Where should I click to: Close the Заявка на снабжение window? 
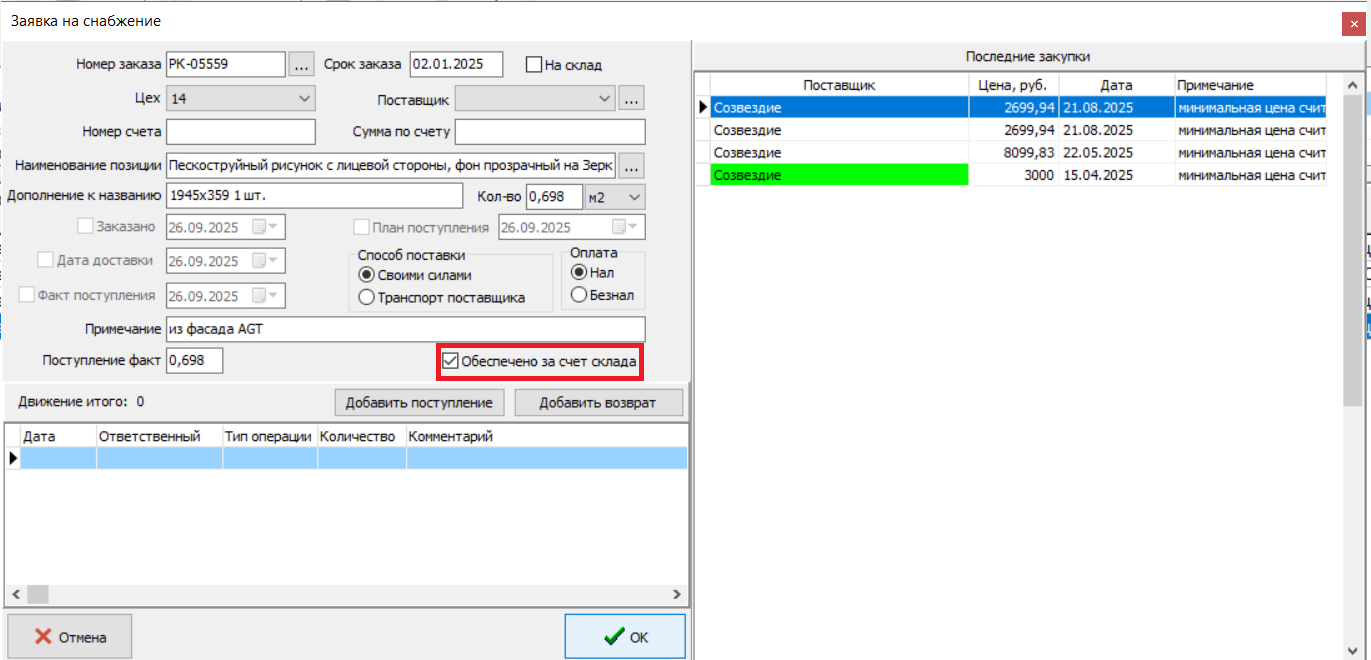click(1355, 21)
